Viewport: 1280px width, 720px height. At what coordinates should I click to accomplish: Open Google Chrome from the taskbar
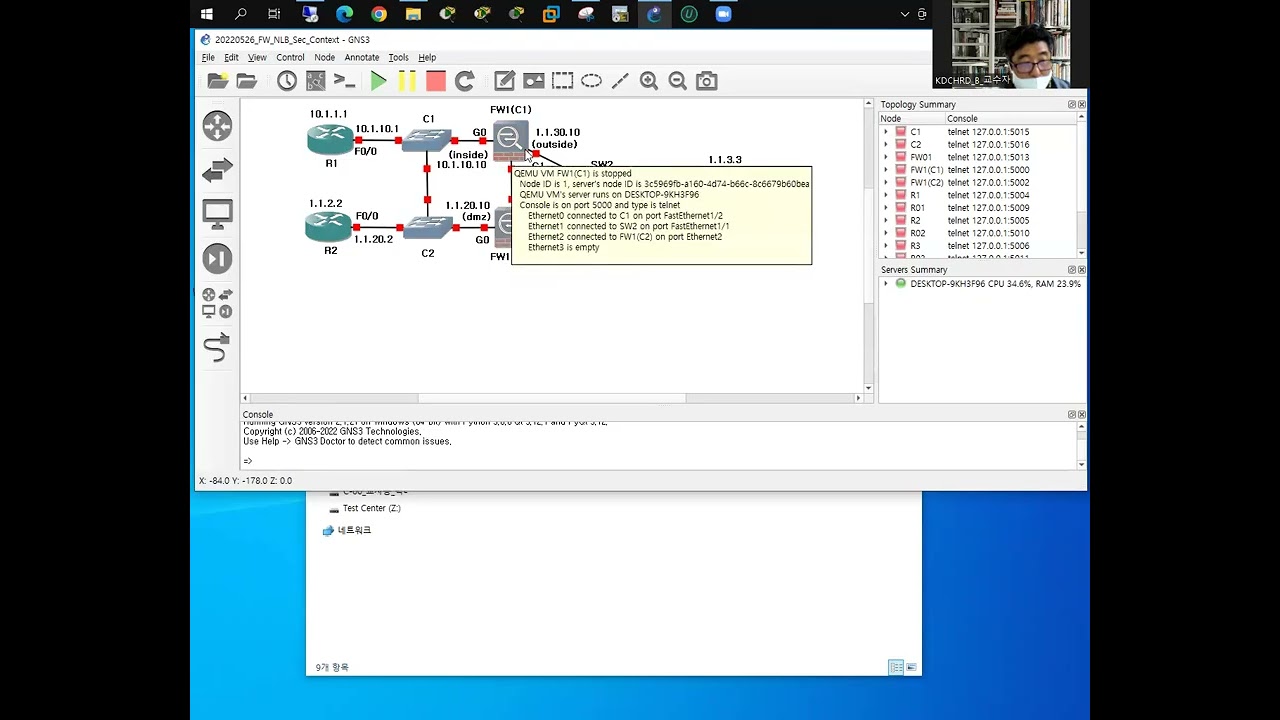click(x=378, y=14)
